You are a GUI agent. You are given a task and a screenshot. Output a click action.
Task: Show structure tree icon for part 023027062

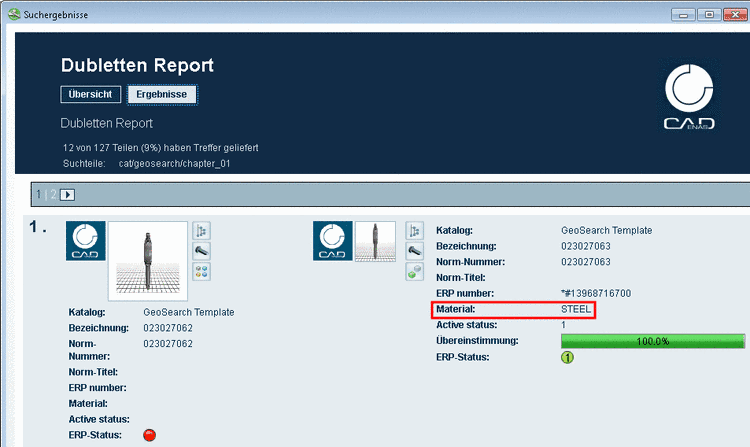click(201, 231)
